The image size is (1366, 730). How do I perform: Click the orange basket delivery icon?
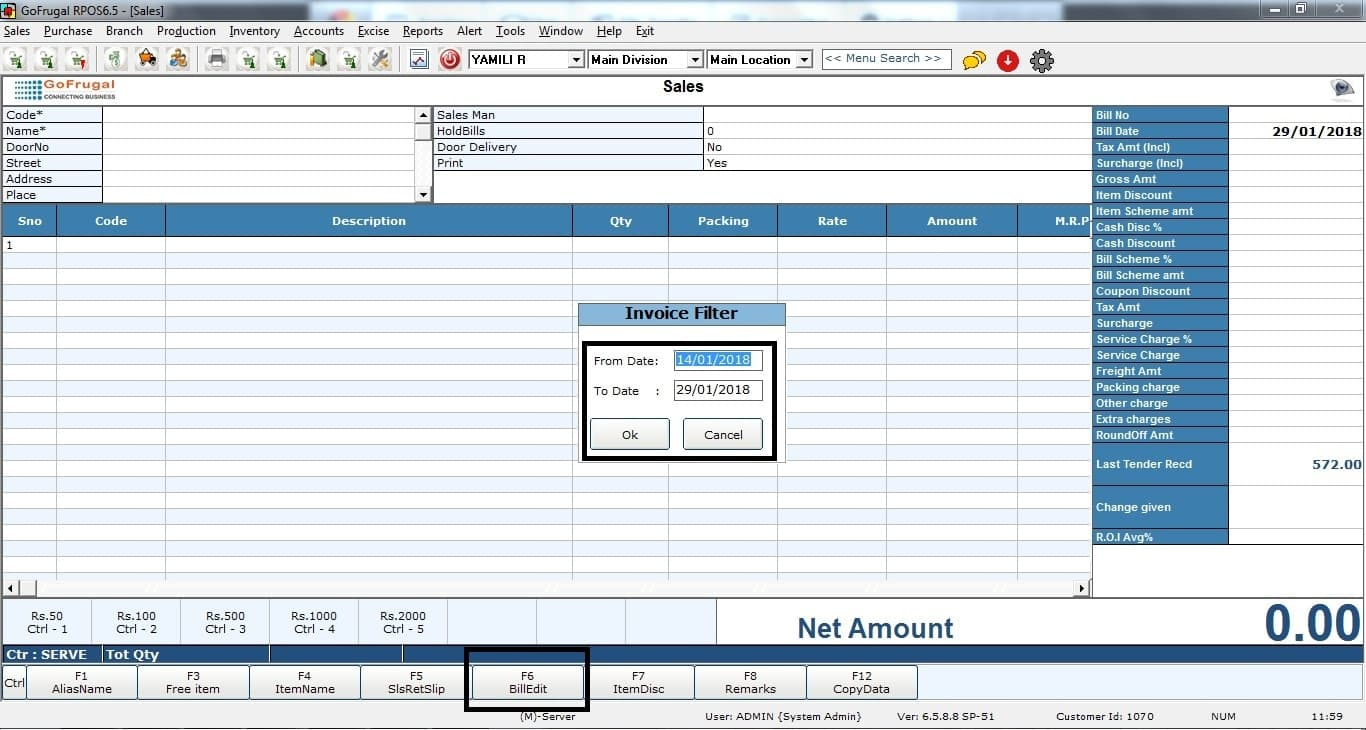147,60
